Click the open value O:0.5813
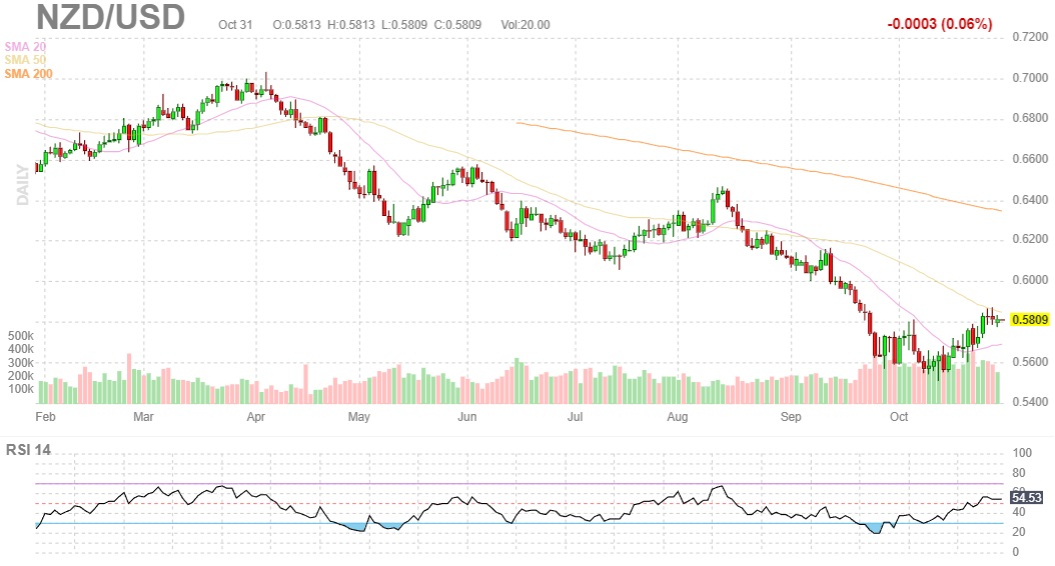1055x566 pixels. point(297,25)
